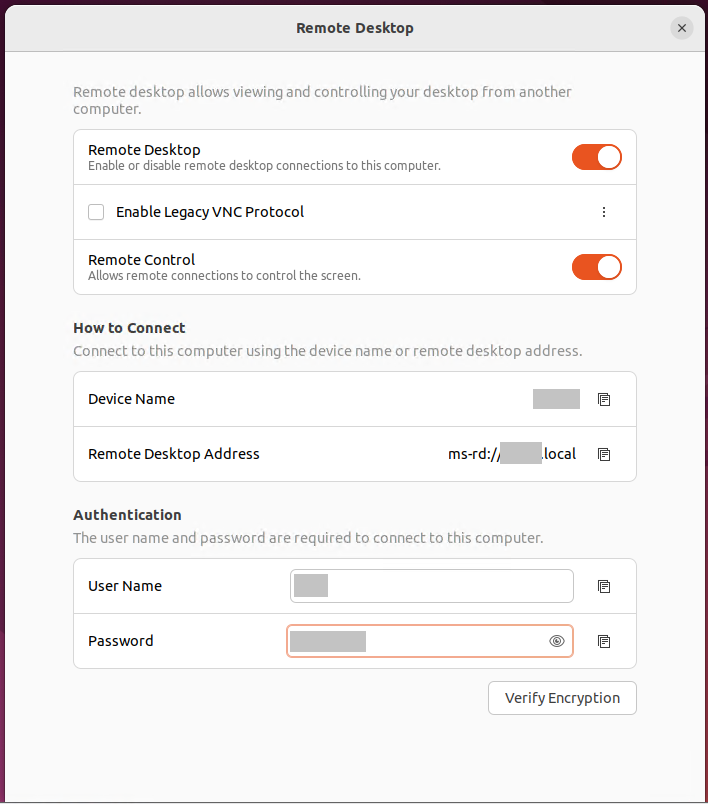The image size is (708, 804).
Task: Select the Device Name row
Action: (x=355, y=399)
